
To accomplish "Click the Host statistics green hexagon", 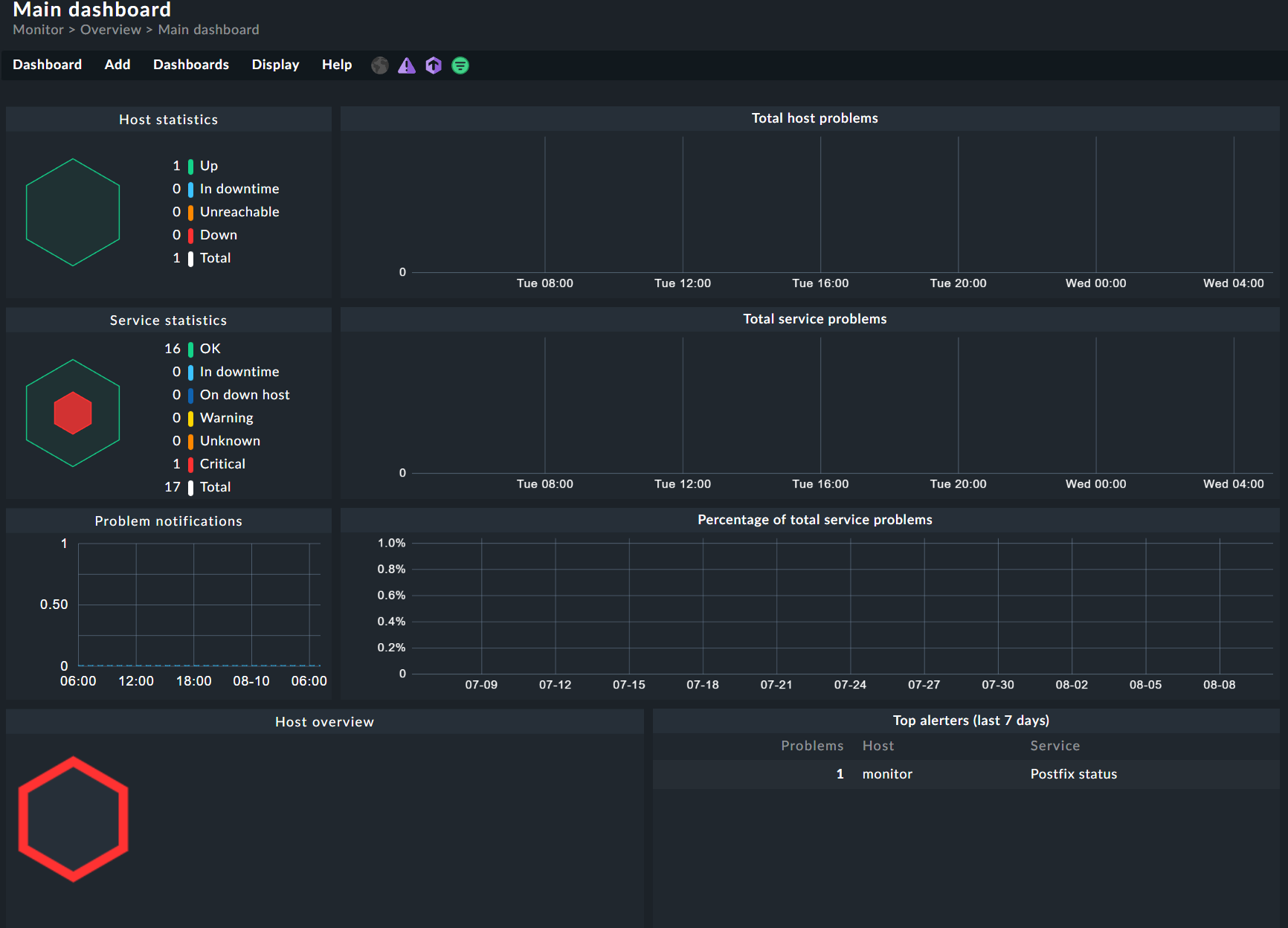I will click(73, 212).
